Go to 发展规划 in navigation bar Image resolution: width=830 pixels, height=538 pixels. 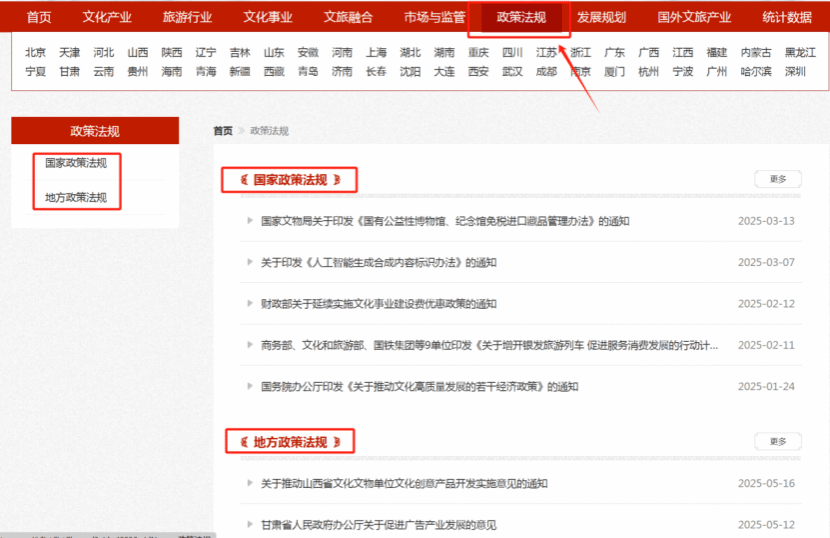601,17
